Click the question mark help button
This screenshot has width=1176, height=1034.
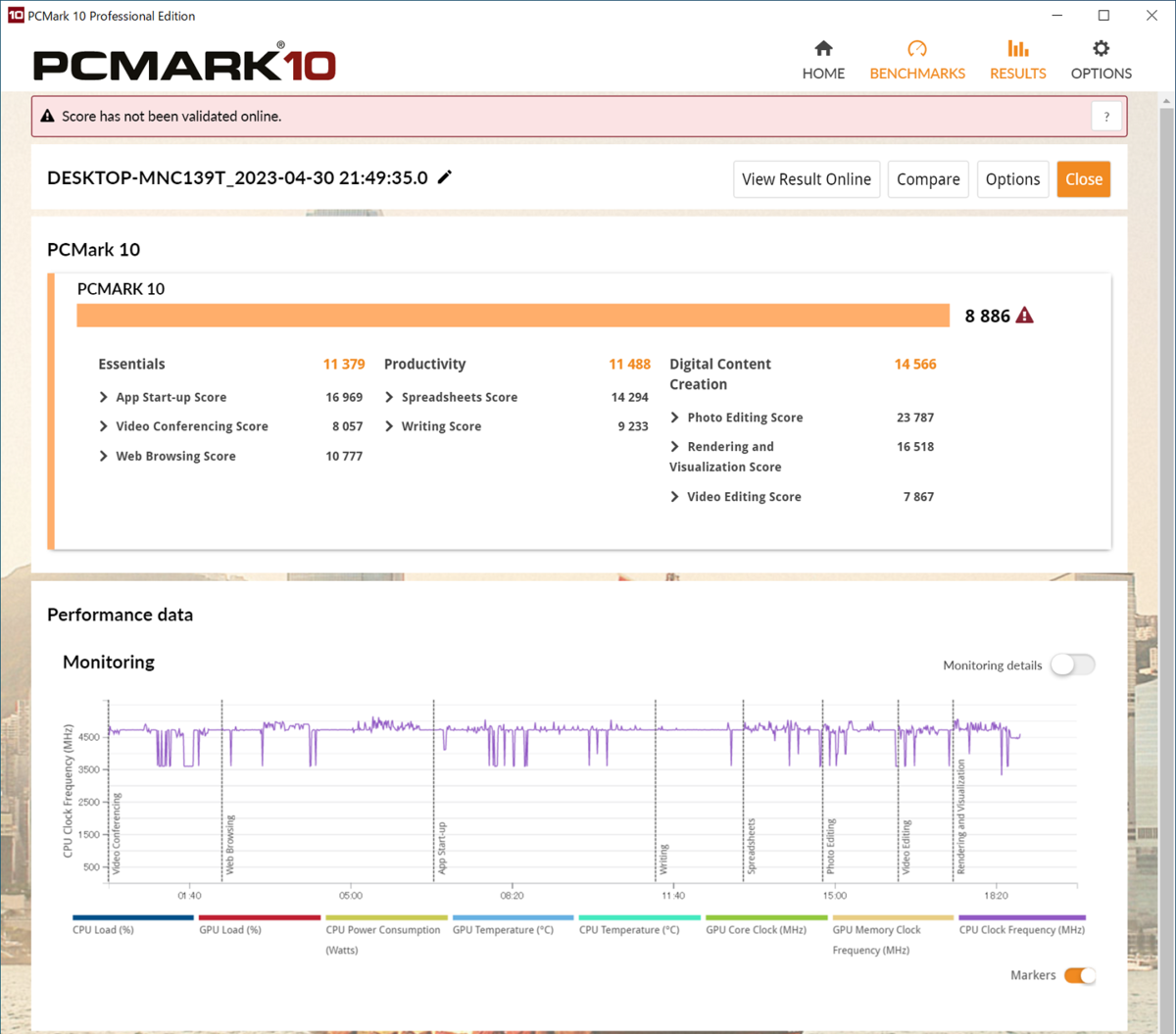tap(1106, 117)
